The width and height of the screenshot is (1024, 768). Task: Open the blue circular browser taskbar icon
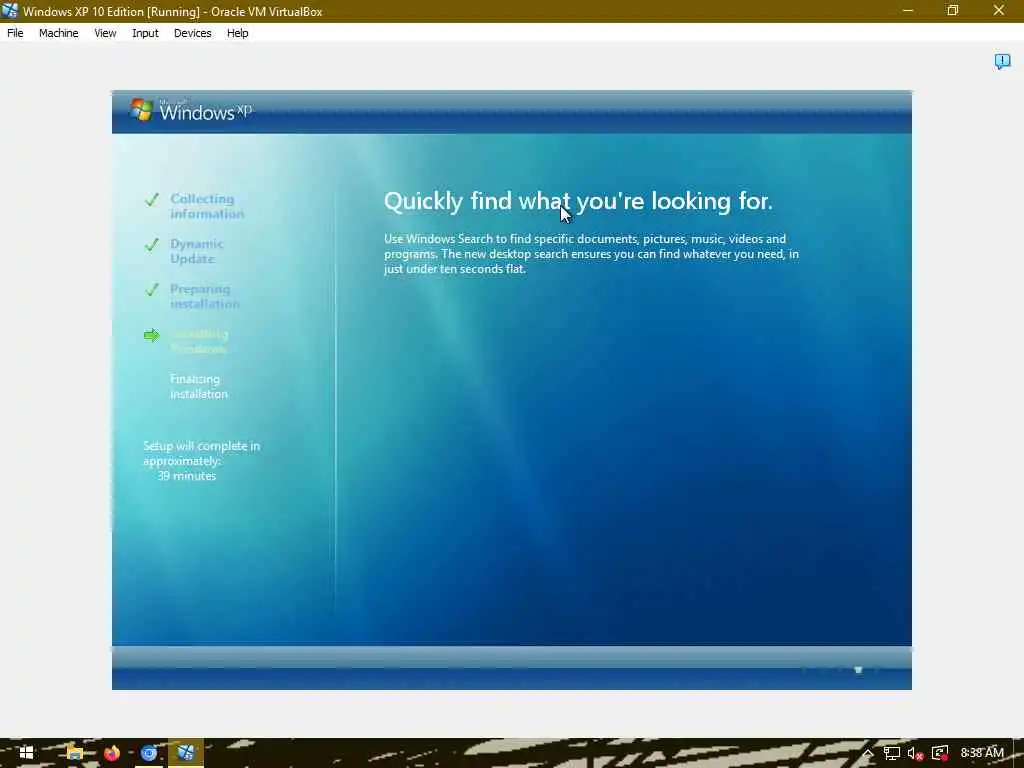coord(149,753)
